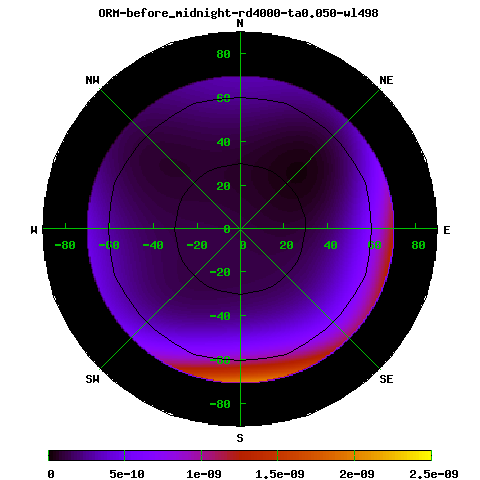Image resolution: width=480 pixels, height=480 pixels.
Task: Click the SE direction label
Action: point(386,379)
